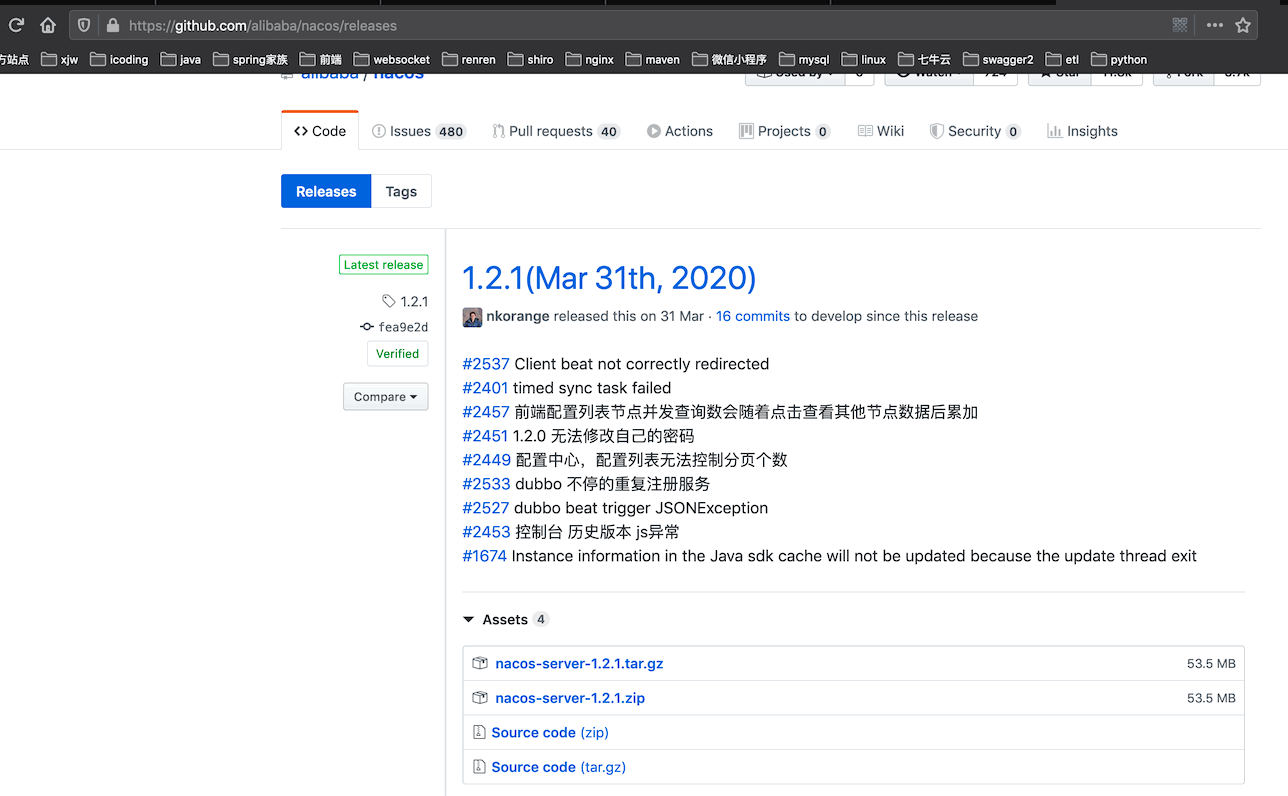This screenshot has height=796, width=1288.
Task: Open the 七牛云 bookmarks folder
Action: click(x=924, y=59)
